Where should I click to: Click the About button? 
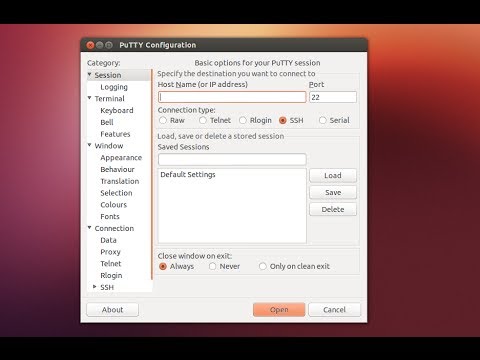[113, 310]
